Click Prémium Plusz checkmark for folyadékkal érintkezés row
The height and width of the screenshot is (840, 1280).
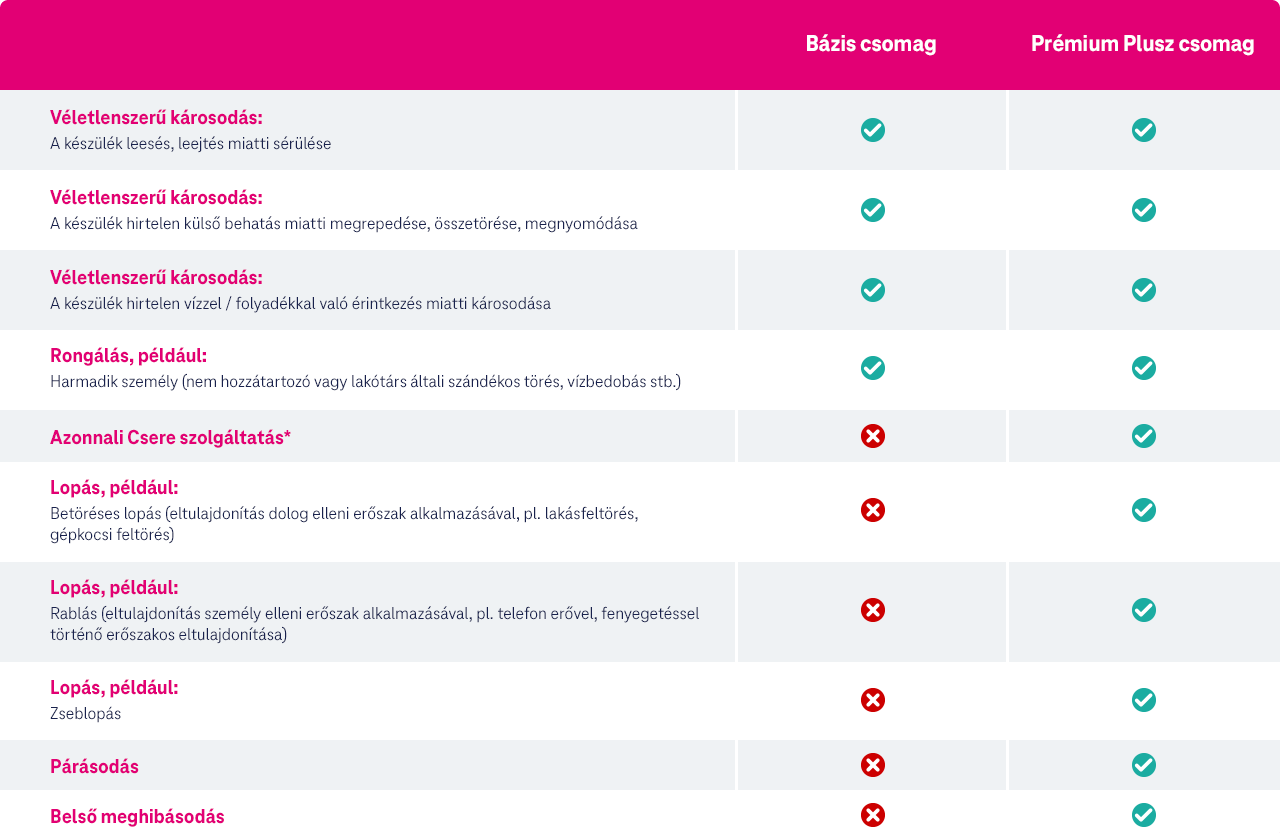[1144, 290]
